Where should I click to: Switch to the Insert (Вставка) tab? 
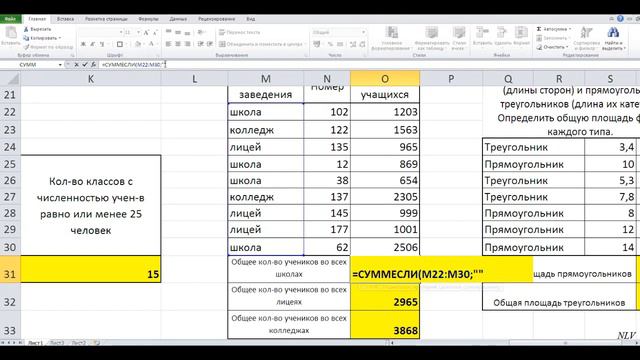click(65, 19)
